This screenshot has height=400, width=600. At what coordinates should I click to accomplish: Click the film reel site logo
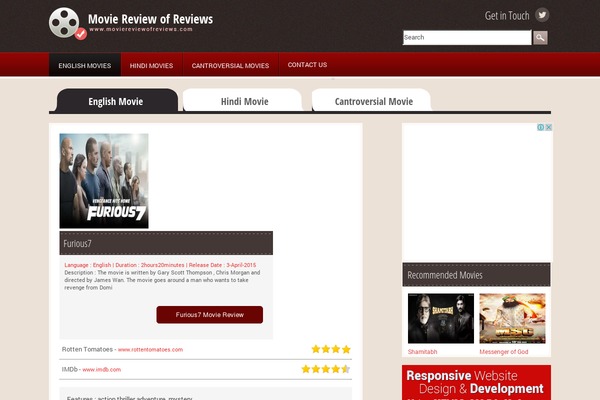[x=68, y=23]
